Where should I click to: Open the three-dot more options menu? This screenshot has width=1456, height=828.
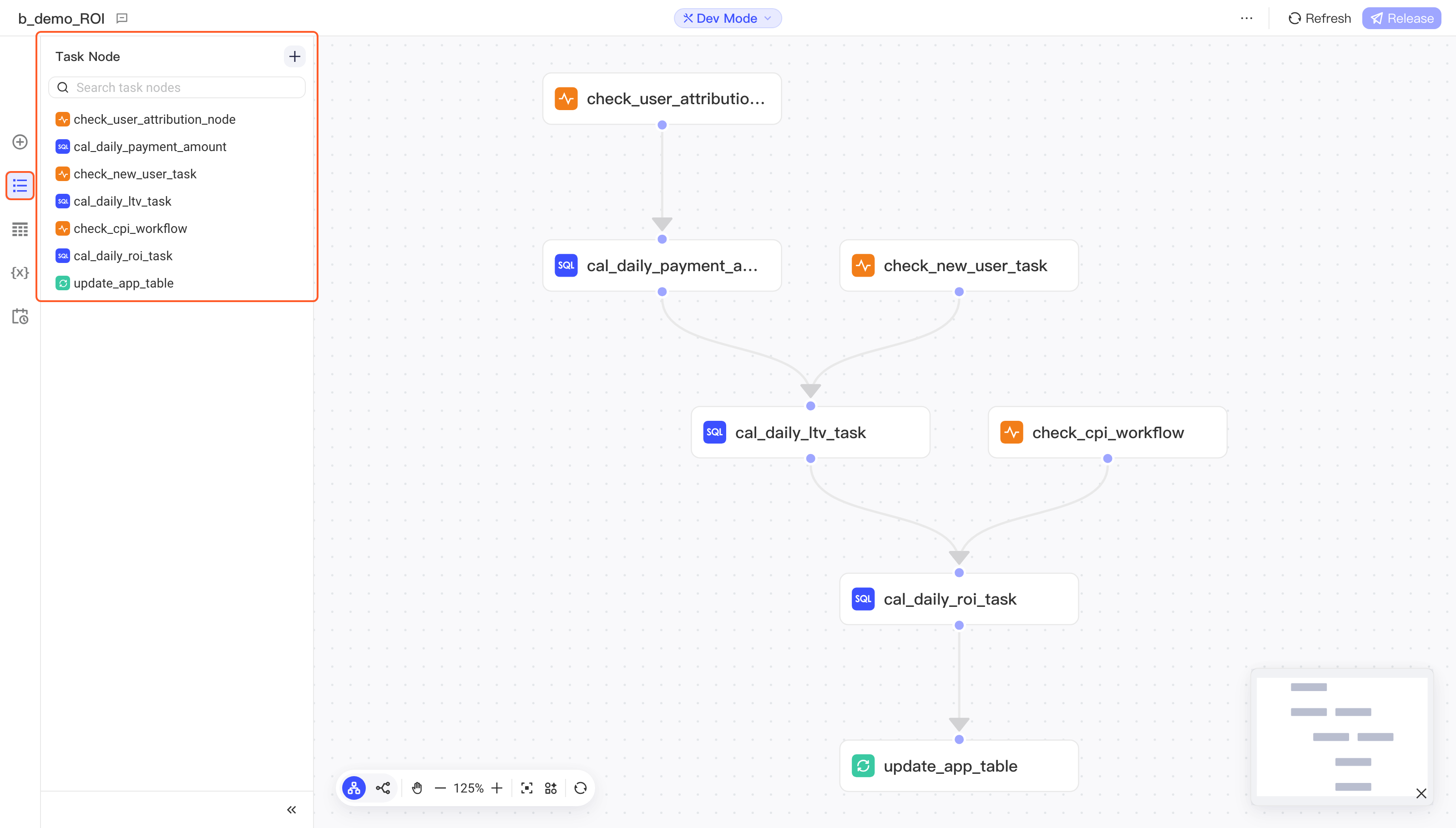click(x=1246, y=18)
